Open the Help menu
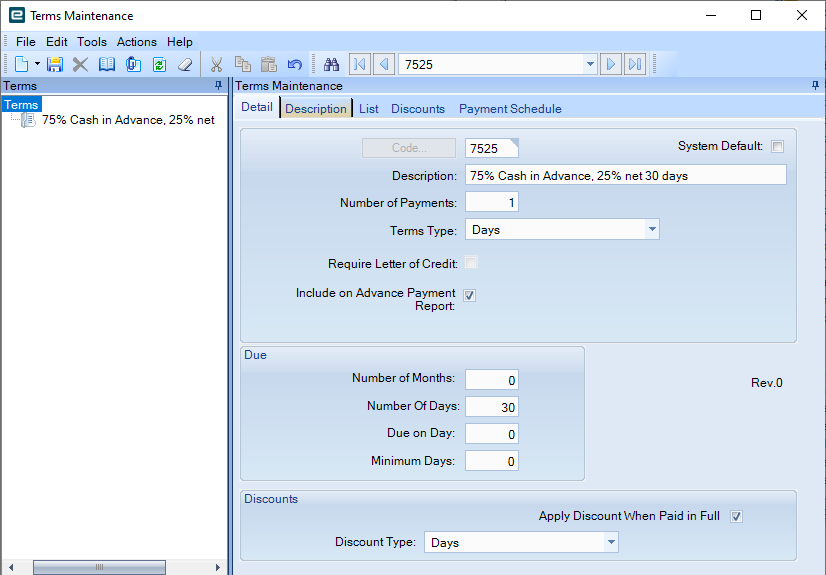 coord(180,42)
